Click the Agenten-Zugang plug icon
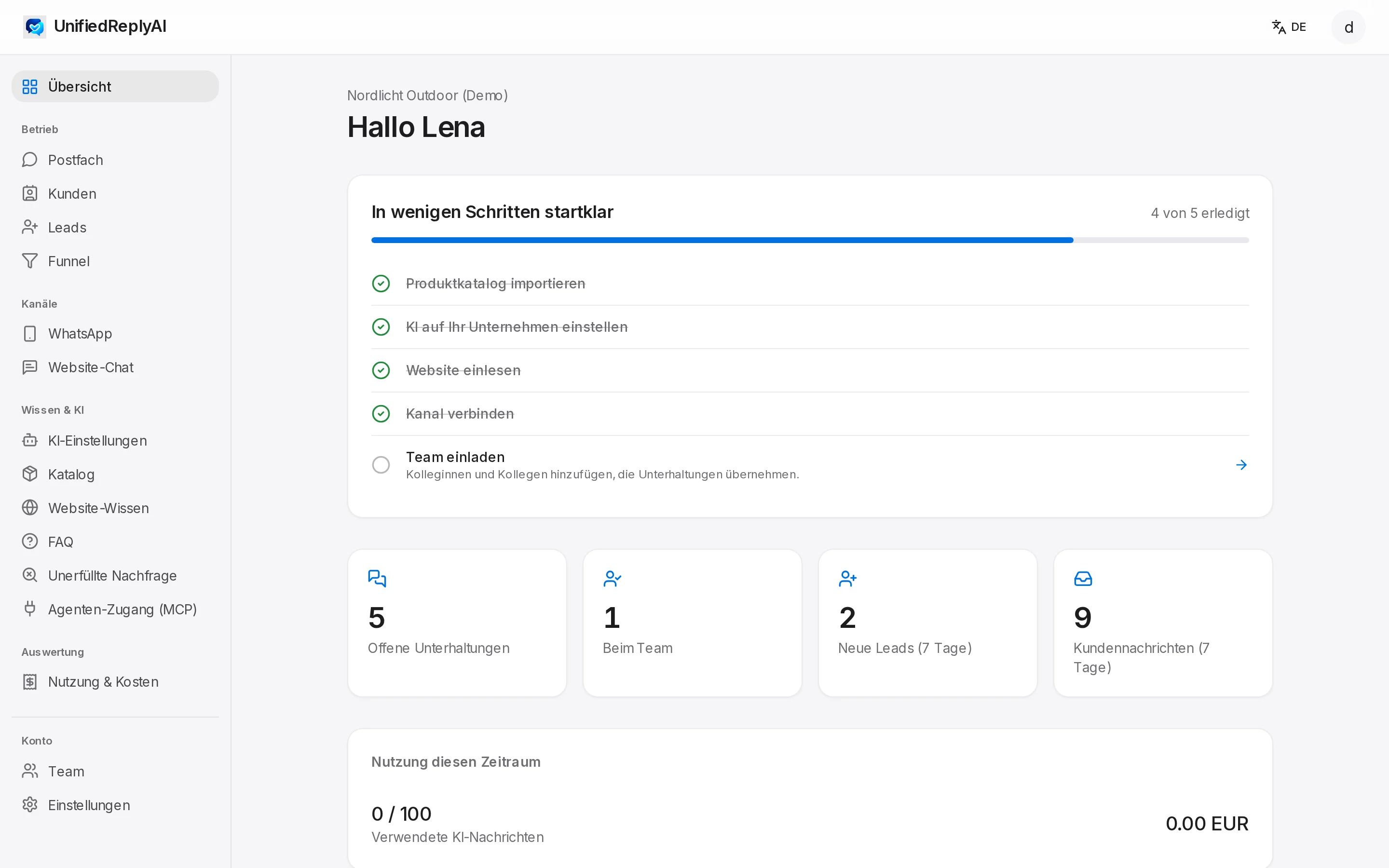 (30, 609)
